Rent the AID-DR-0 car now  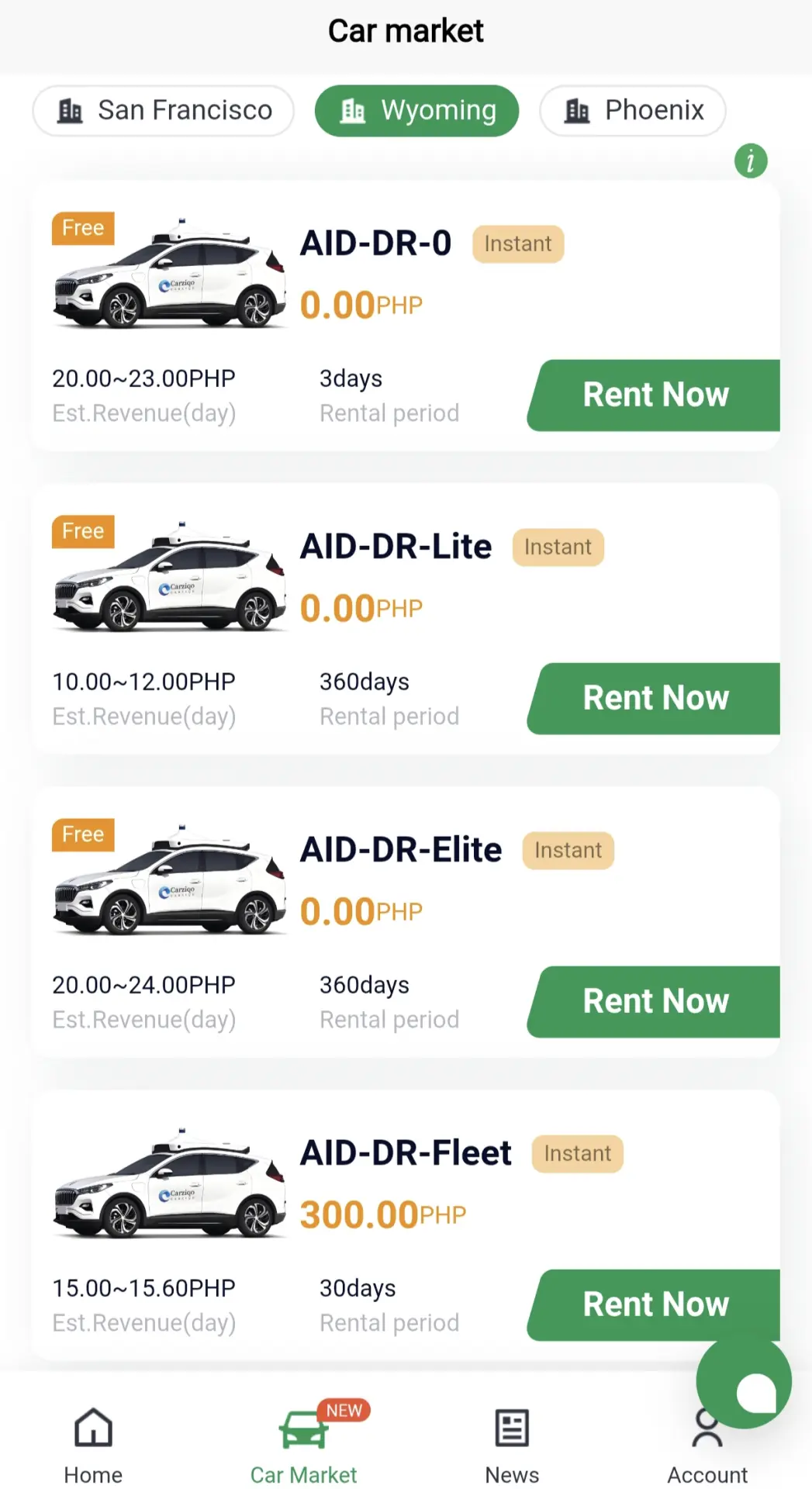[x=654, y=395]
